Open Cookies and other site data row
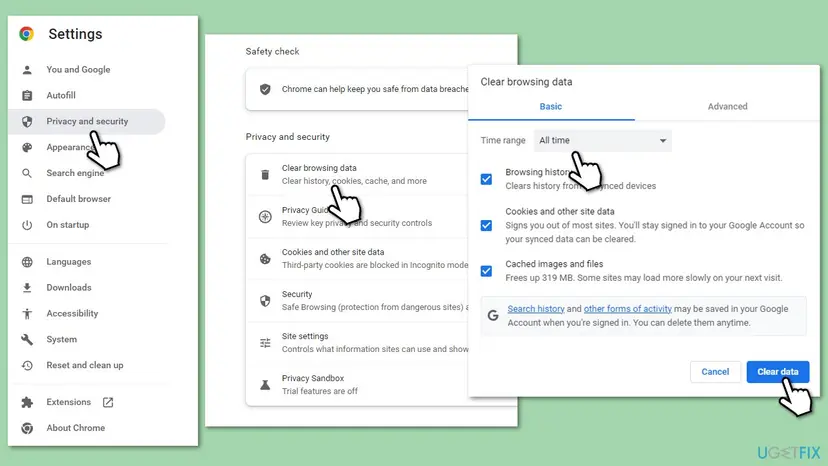This screenshot has width=828, height=466. coord(357,259)
